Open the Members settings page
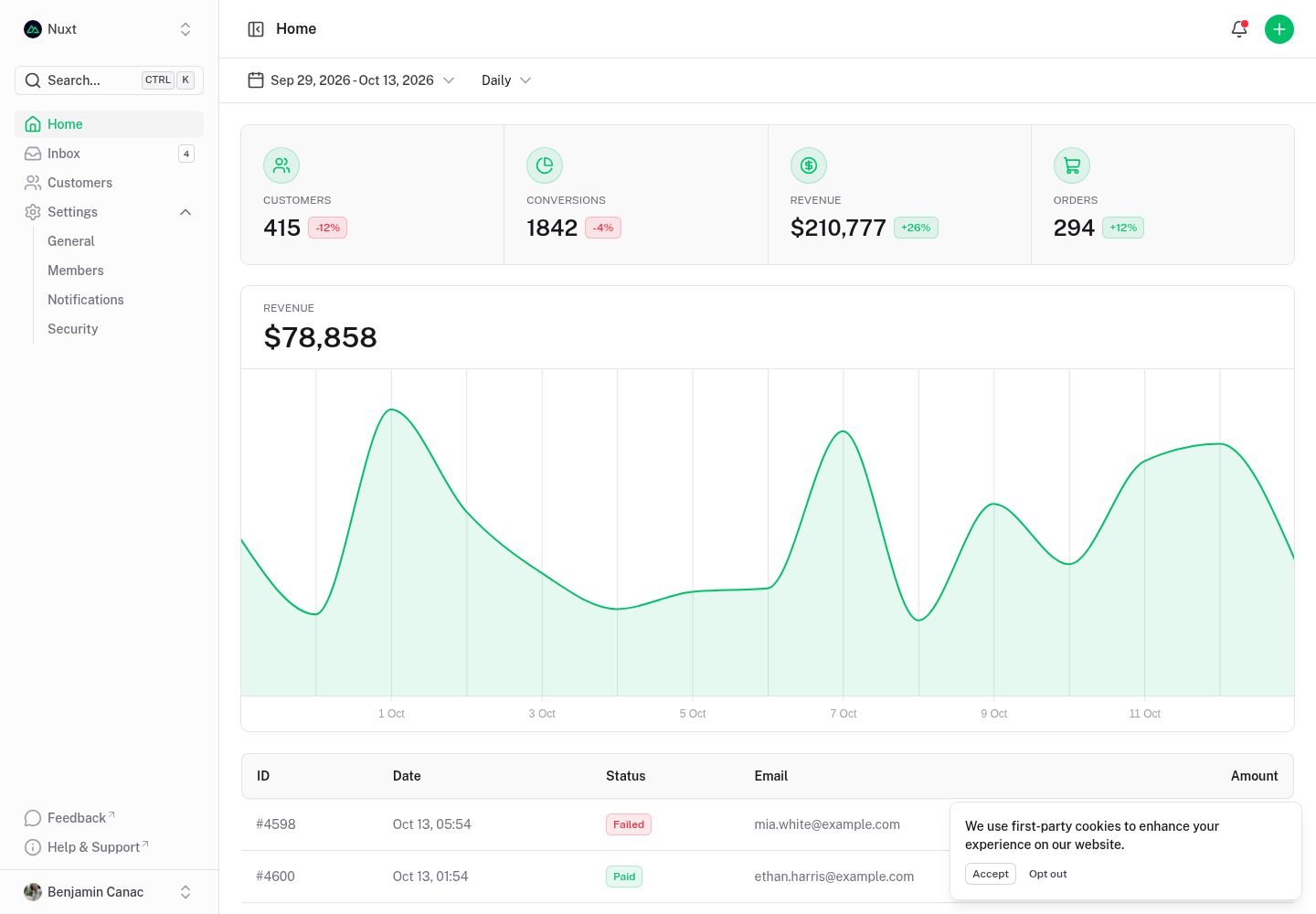The height and width of the screenshot is (914, 1316). point(76,271)
